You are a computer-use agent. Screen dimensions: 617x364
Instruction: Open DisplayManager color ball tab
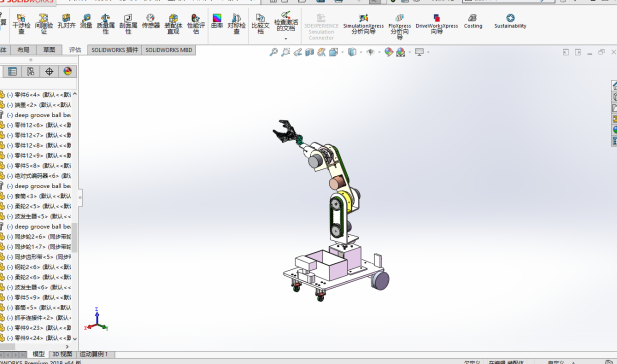(68, 71)
